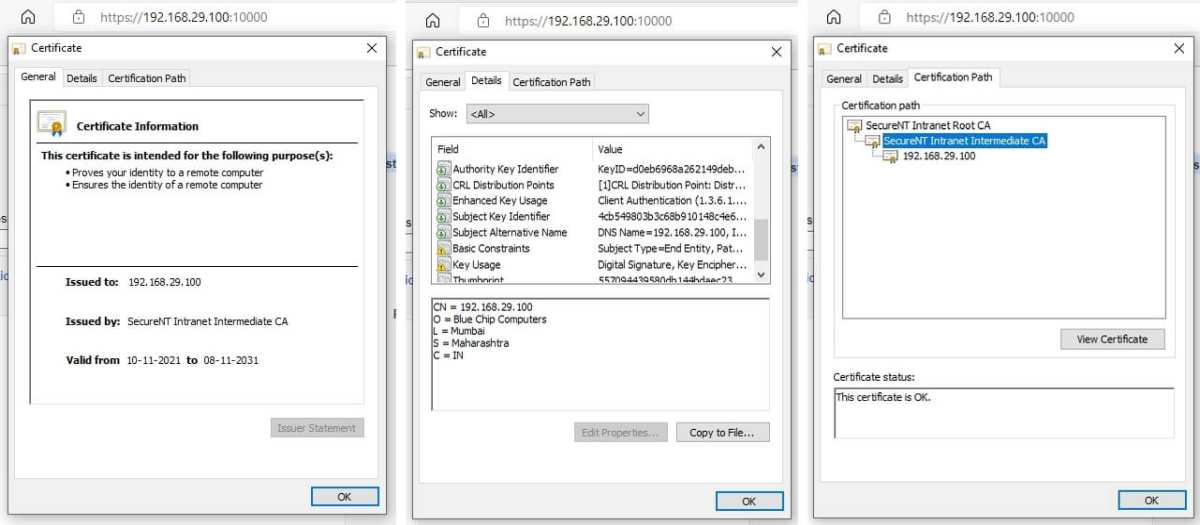The height and width of the screenshot is (525, 1200).
Task: Select SecureNT Intranet Intermediate CA tree node
Action: [x=965, y=141]
